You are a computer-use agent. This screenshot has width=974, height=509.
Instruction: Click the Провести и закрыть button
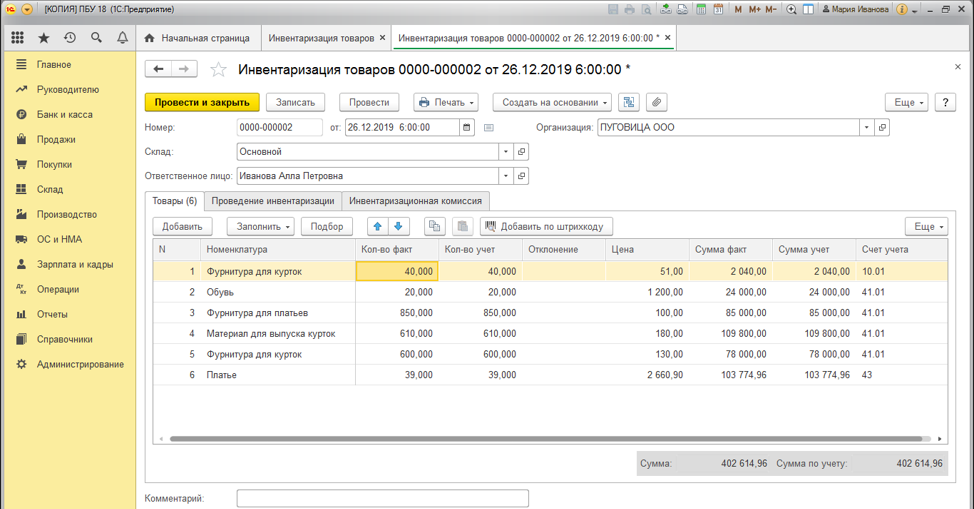pyautogui.click(x=202, y=102)
